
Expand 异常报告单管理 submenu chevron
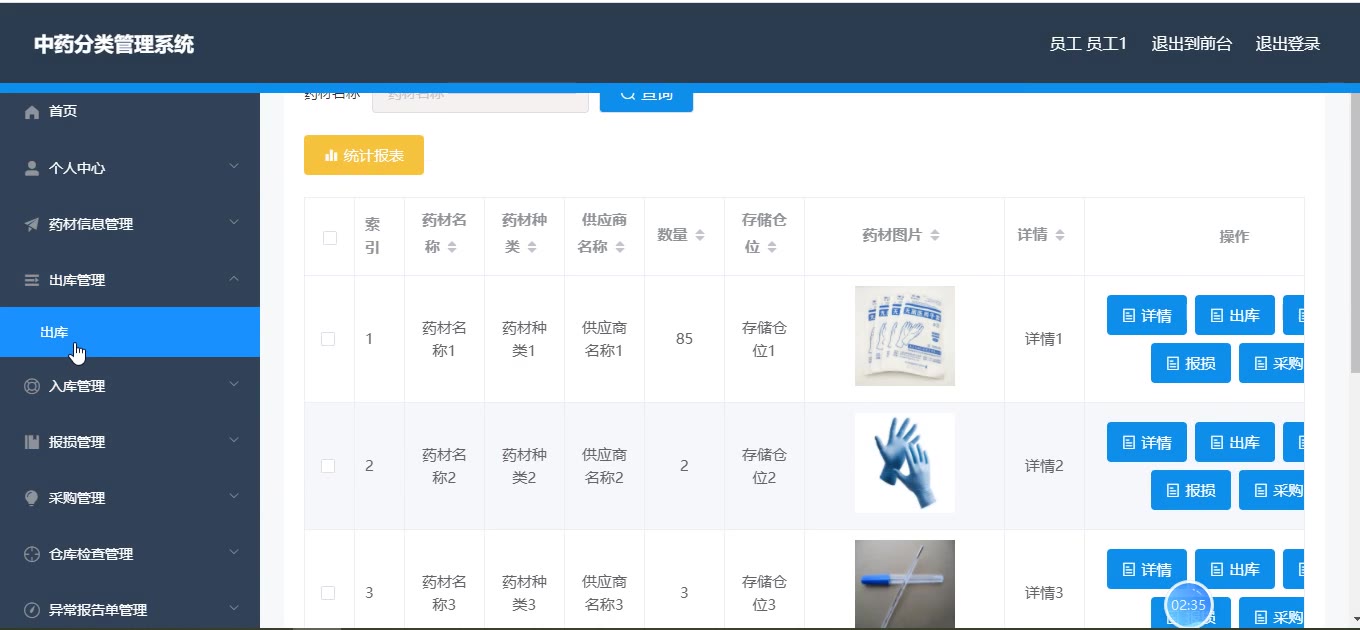(234, 608)
